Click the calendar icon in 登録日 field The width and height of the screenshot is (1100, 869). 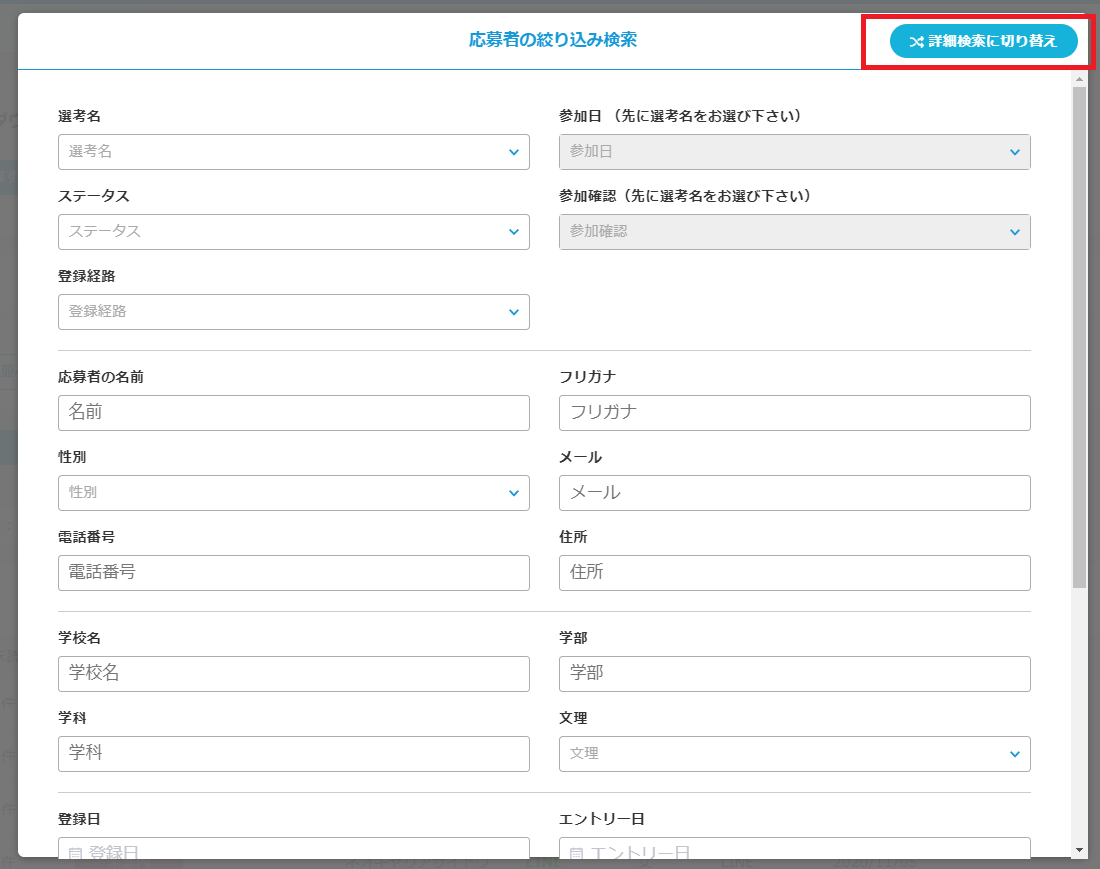pyautogui.click(x=76, y=853)
